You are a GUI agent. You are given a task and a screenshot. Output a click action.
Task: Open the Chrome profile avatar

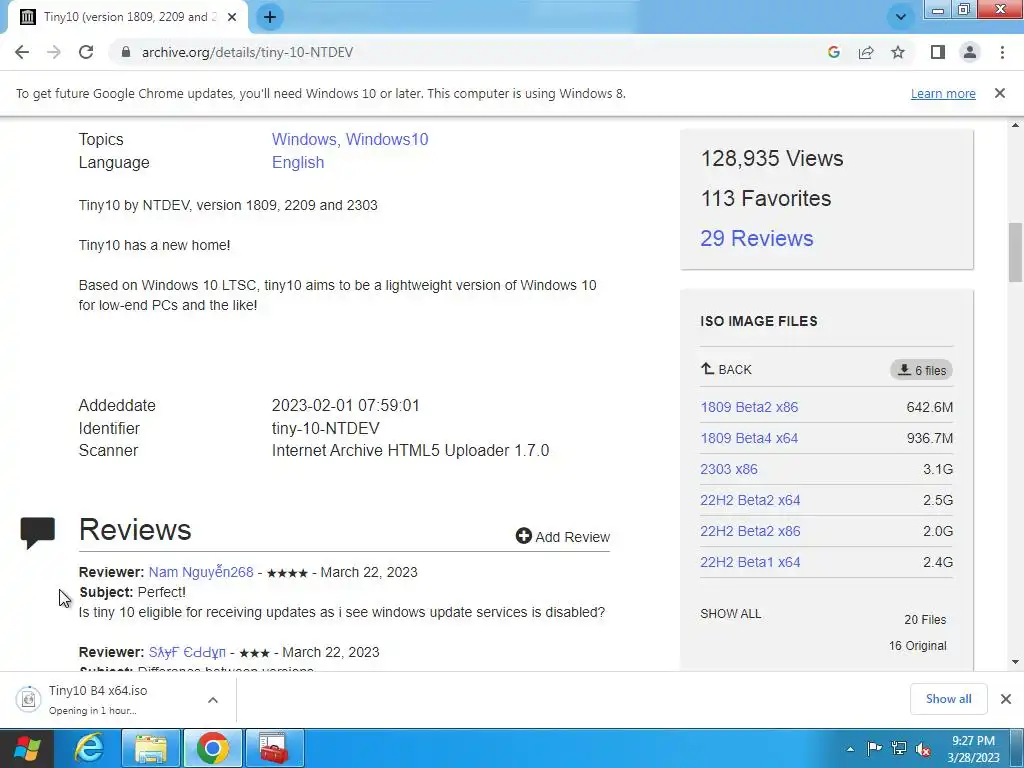(970, 52)
